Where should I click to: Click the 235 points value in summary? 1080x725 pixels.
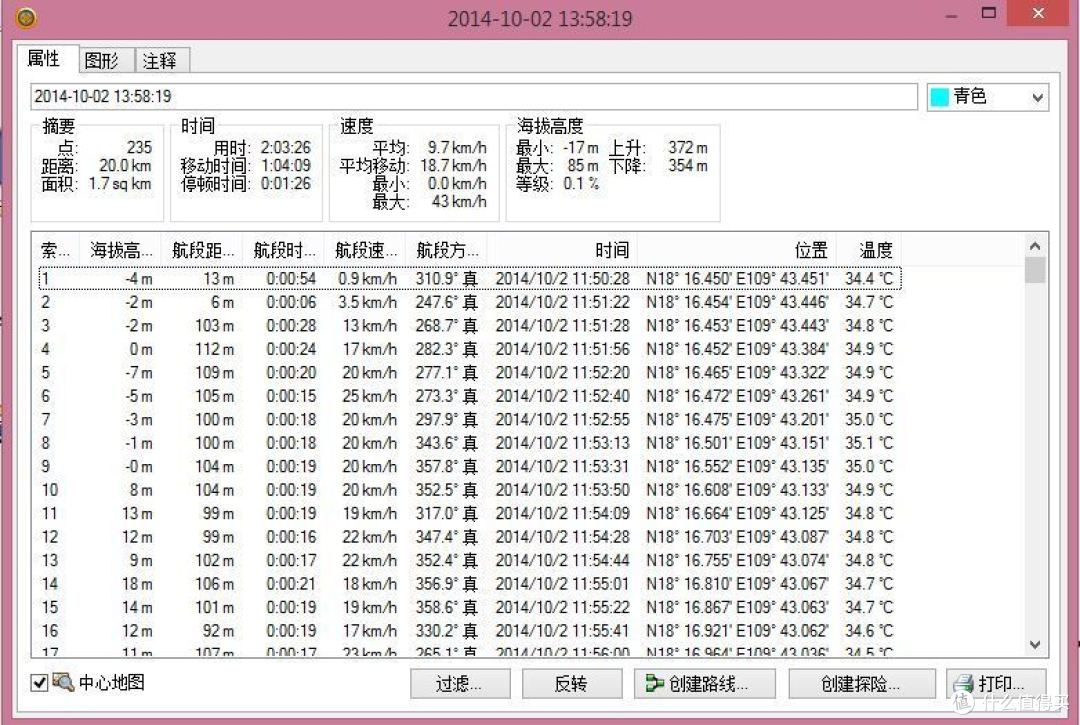139,147
